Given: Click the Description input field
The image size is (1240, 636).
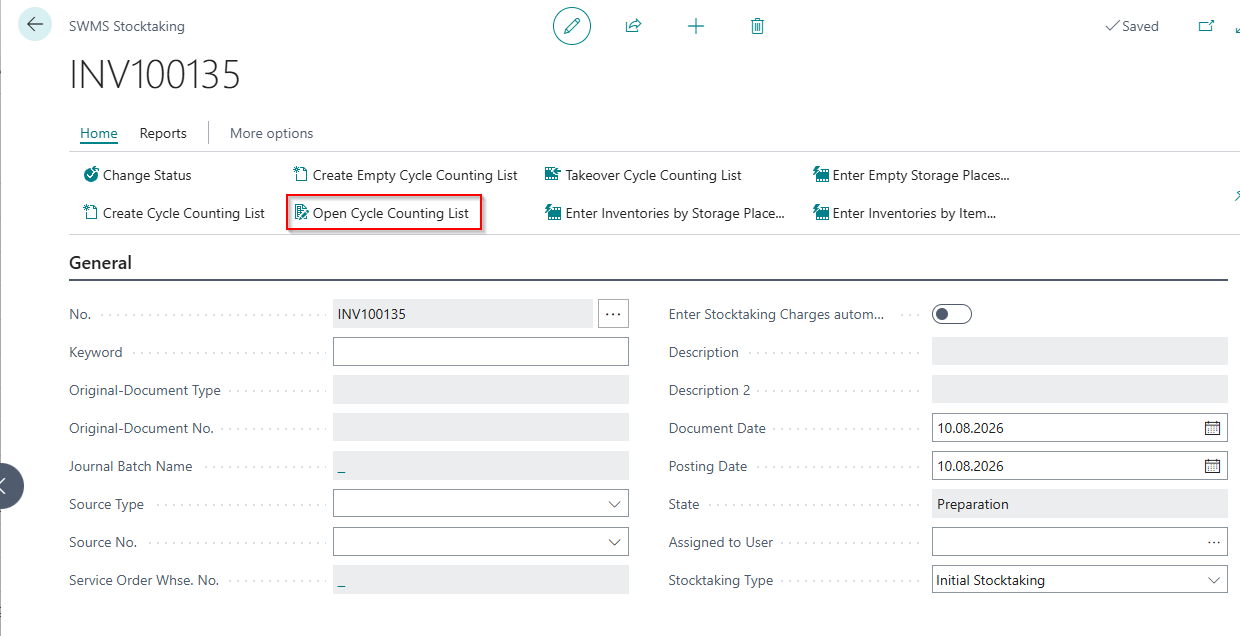Looking at the screenshot, I should tap(1080, 352).
